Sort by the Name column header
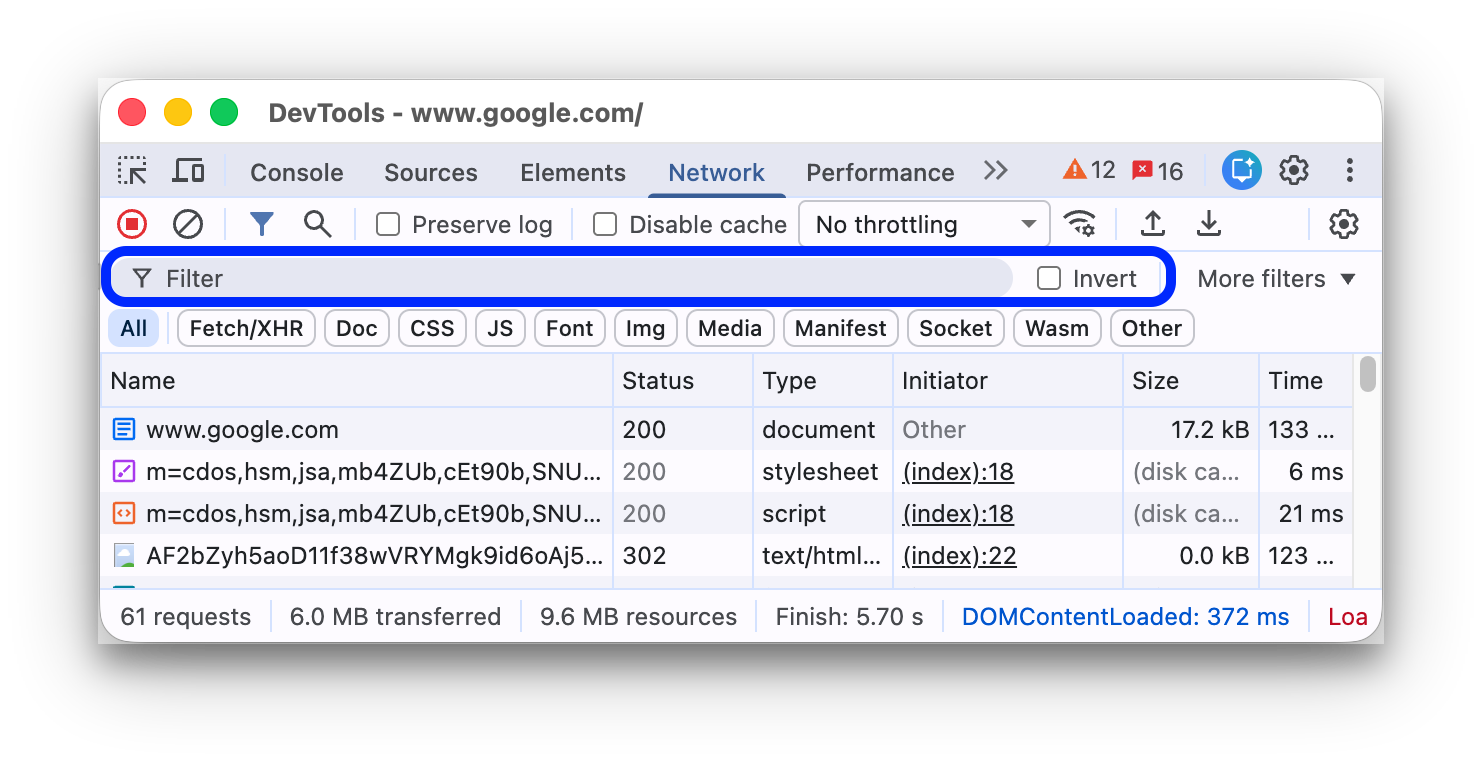The width and height of the screenshot is (1482, 762). click(x=357, y=381)
